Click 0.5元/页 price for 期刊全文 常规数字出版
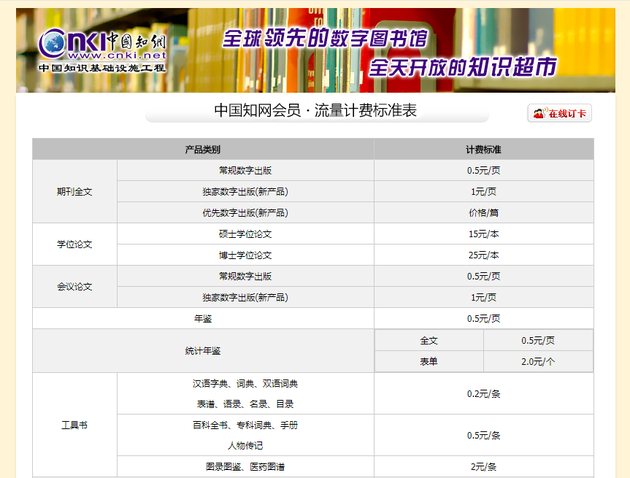Viewport: 630px width, 478px height. point(483,170)
